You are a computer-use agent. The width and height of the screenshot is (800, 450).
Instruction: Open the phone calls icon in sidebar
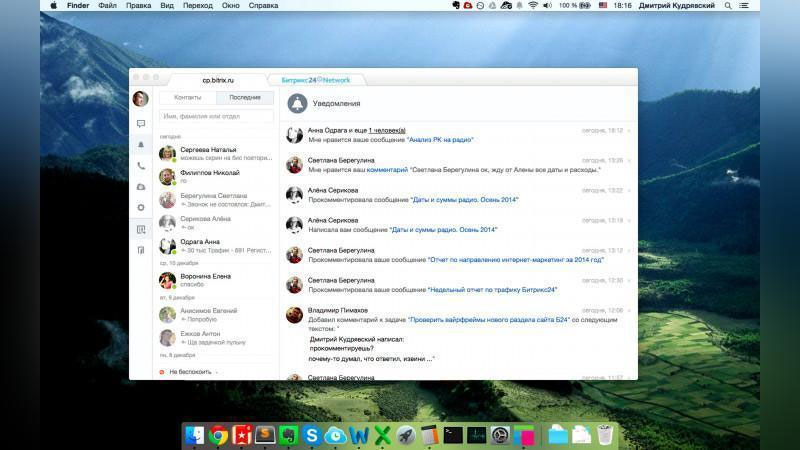[x=141, y=166]
